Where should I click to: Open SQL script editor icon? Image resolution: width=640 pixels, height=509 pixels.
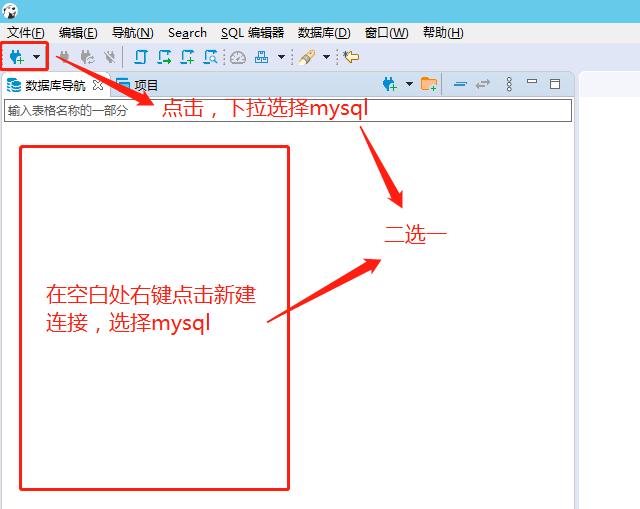(x=141, y=57)
